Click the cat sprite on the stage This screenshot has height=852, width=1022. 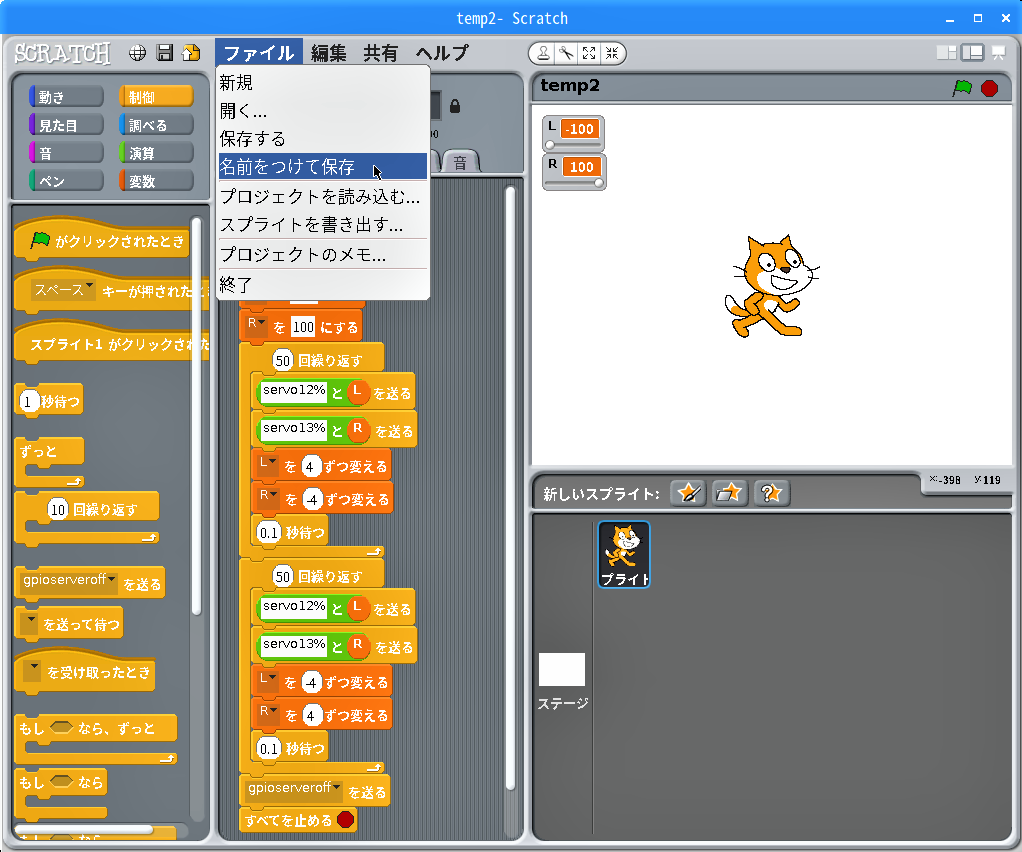coord(770,286)
